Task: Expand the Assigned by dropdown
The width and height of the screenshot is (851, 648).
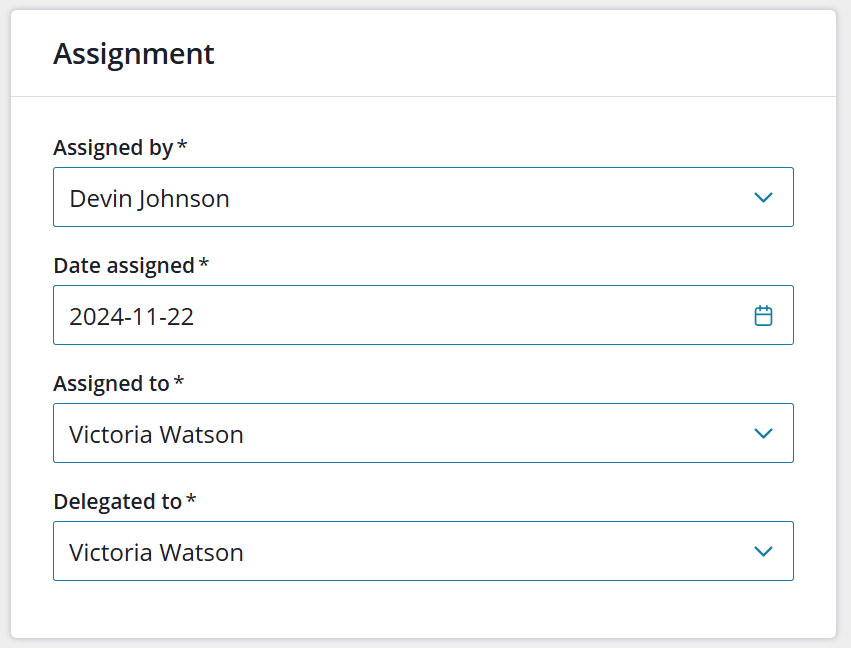Action: click(423, 197)
